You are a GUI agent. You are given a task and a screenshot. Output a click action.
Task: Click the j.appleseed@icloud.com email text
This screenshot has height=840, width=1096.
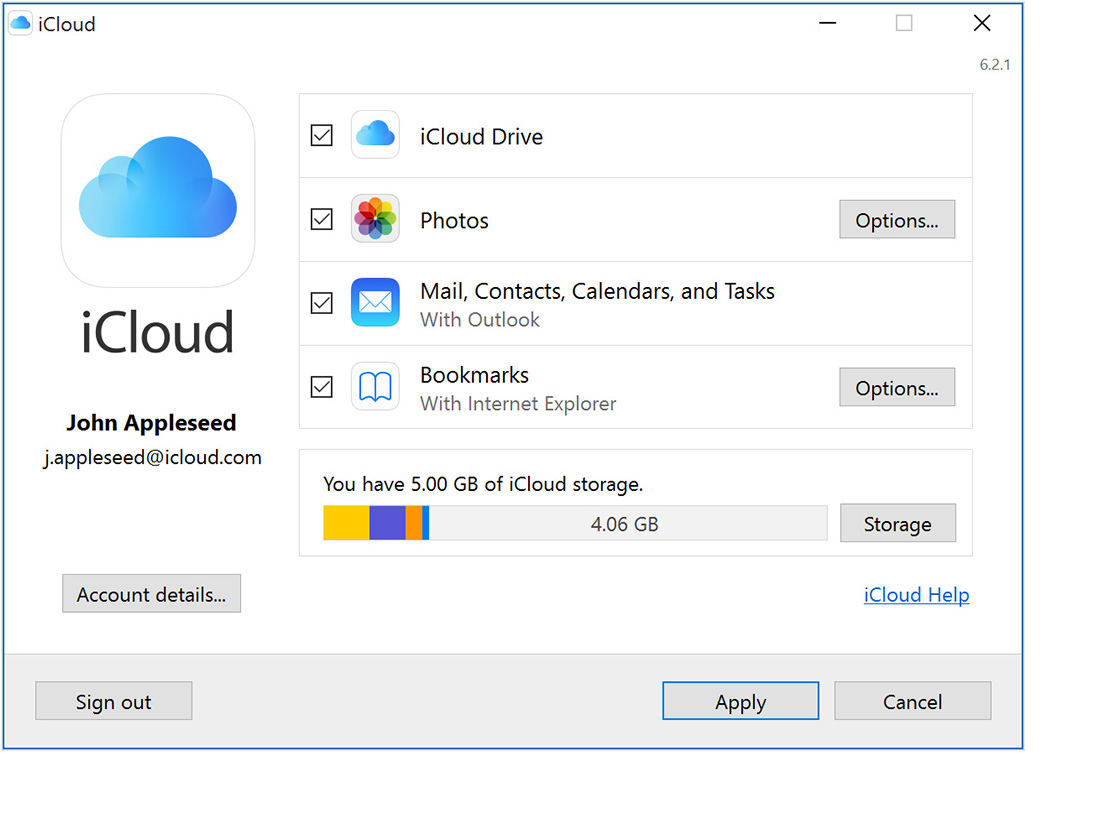(152, 458)
